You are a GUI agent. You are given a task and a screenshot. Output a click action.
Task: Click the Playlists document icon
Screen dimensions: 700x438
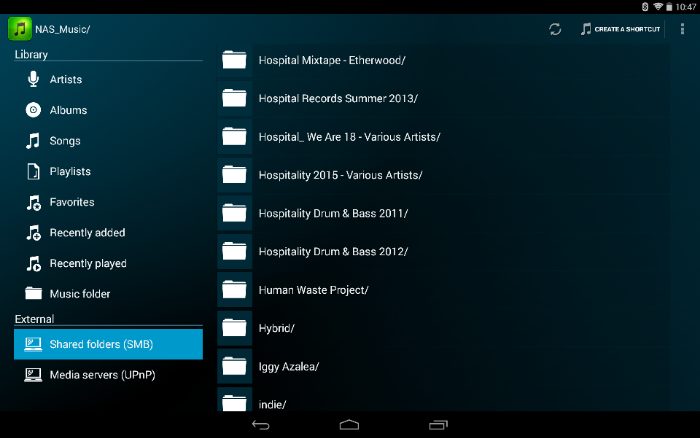click(33, 171)
